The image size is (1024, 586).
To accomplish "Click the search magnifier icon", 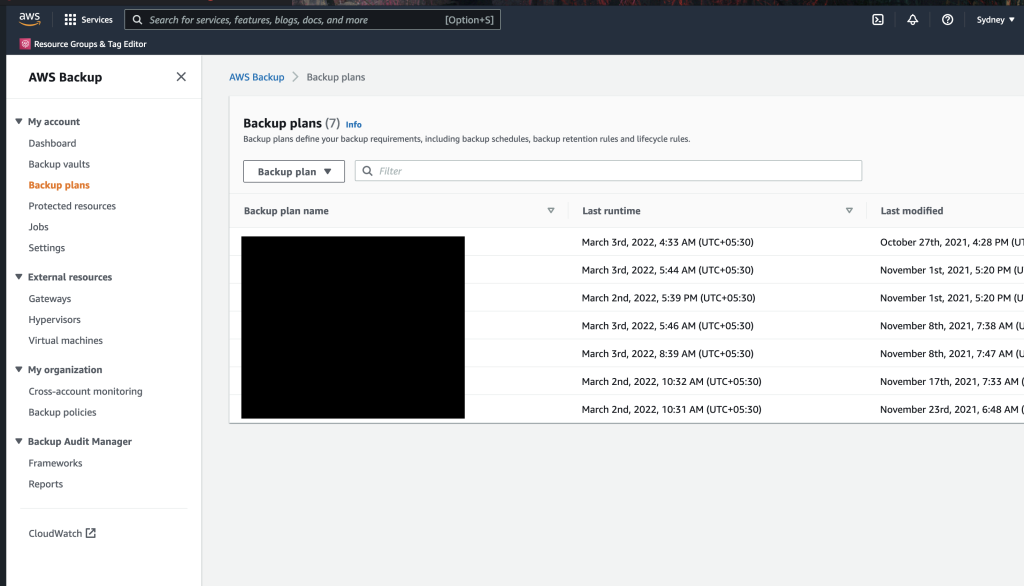I will [x=137, y=19].
